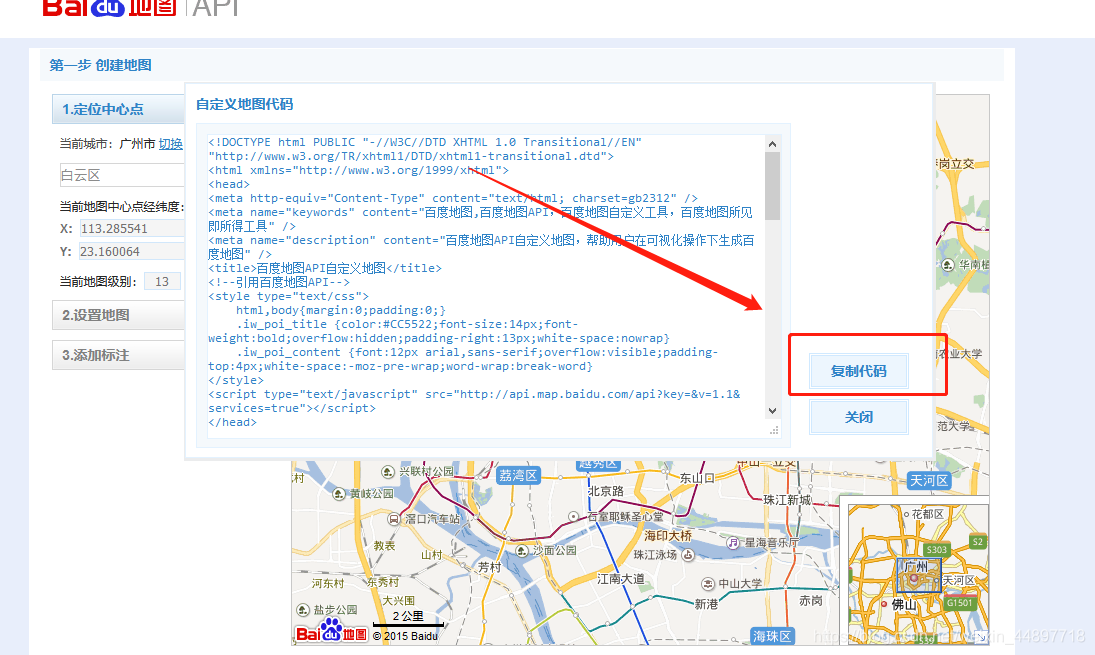The image size is (1095, 655).
Task: Click the 盐步公园 park icon
Action: coord(302,610)
